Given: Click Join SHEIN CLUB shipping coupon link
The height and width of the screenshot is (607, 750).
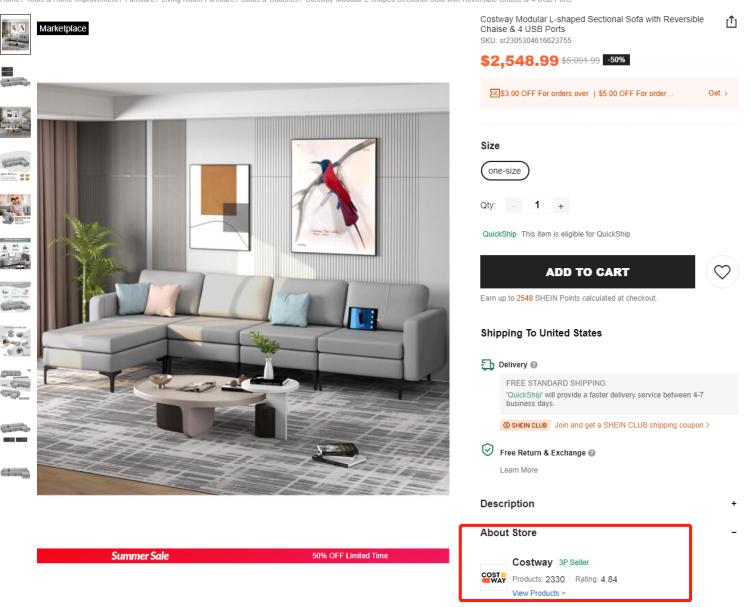Looking at the screenshot, I should click(631, 425).
